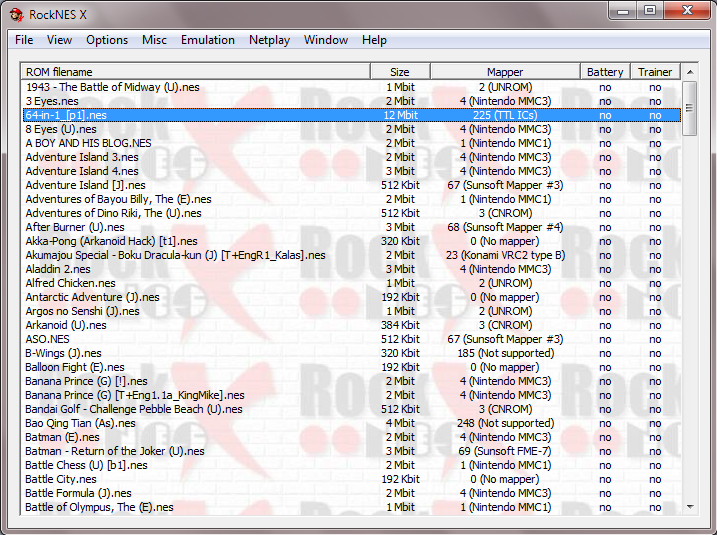
Task: Open the Misc menu
Action: [x=155, y=40]
